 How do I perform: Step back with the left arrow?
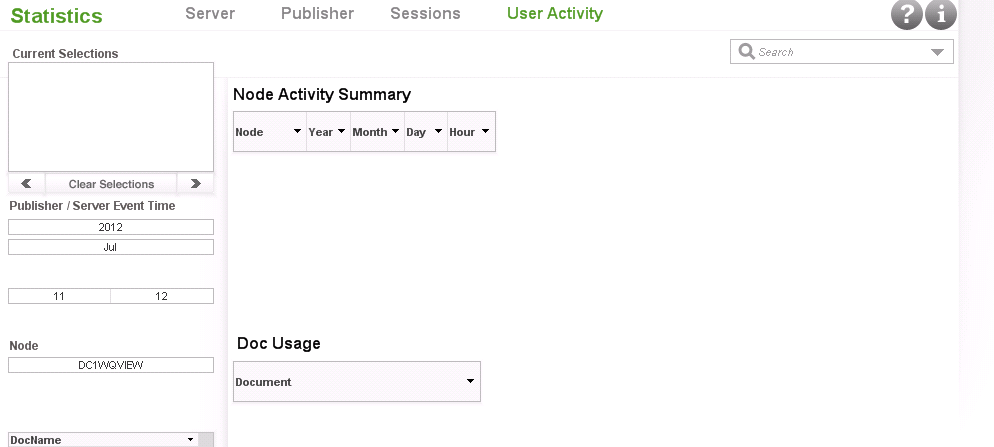[x=26, y=184]
